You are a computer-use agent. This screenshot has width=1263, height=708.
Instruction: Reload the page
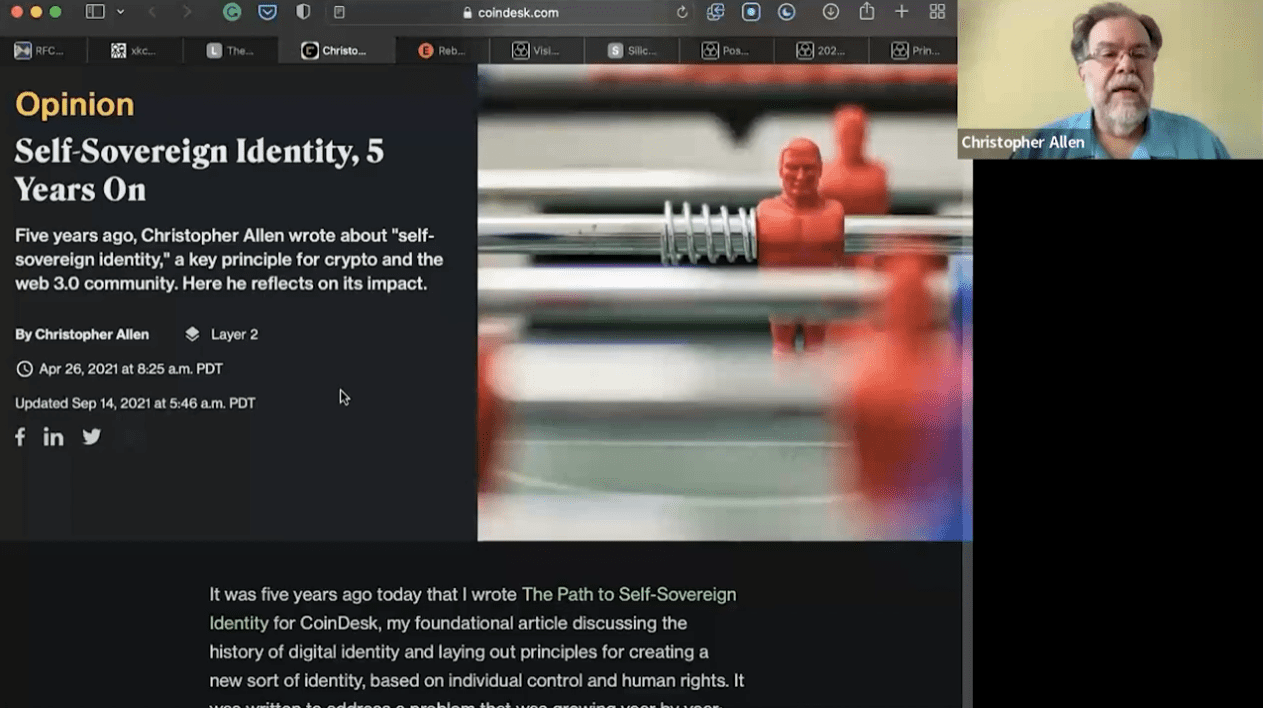(x=682, y=12)
